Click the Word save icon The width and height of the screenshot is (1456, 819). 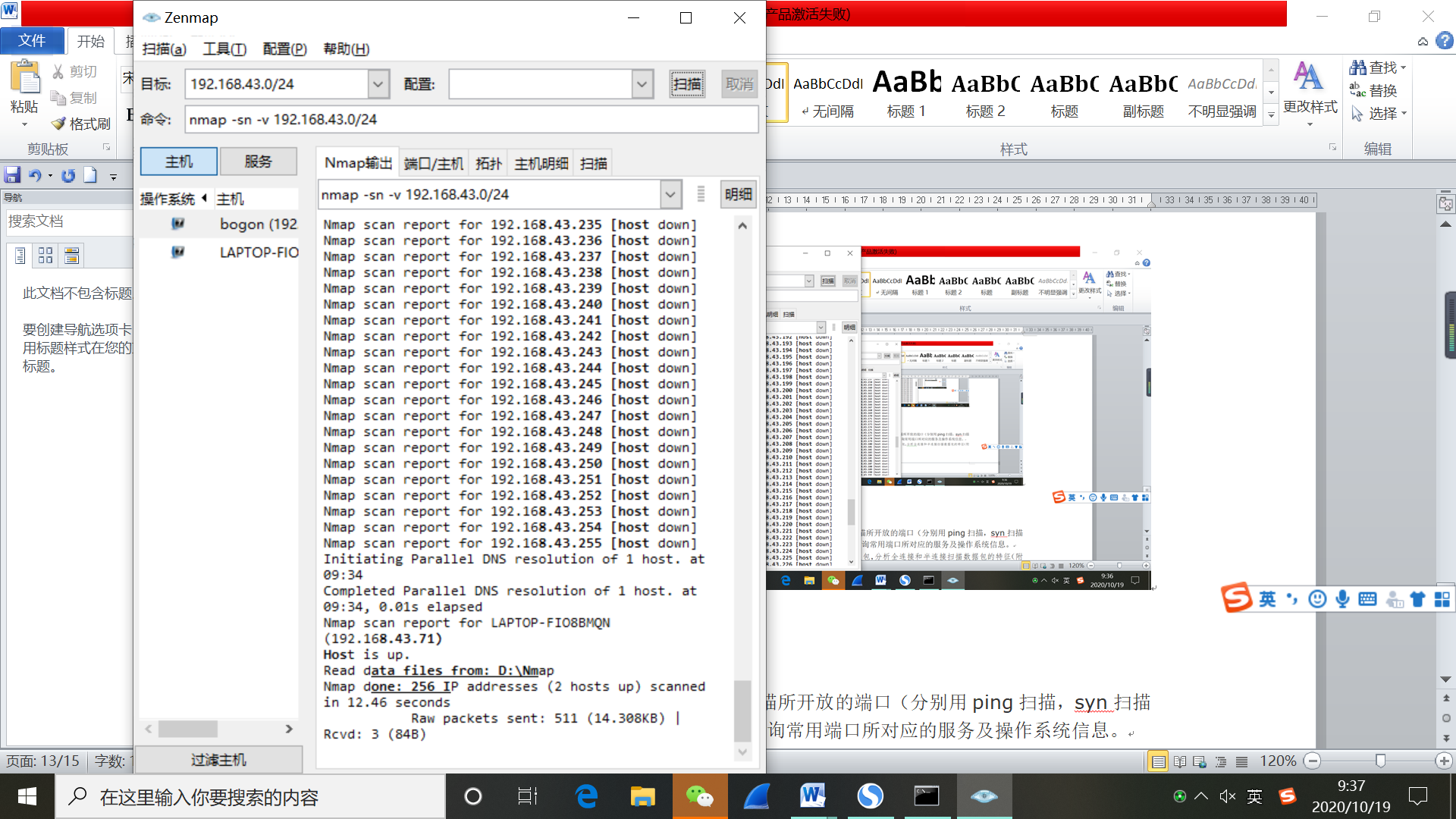tap(12, 175)
